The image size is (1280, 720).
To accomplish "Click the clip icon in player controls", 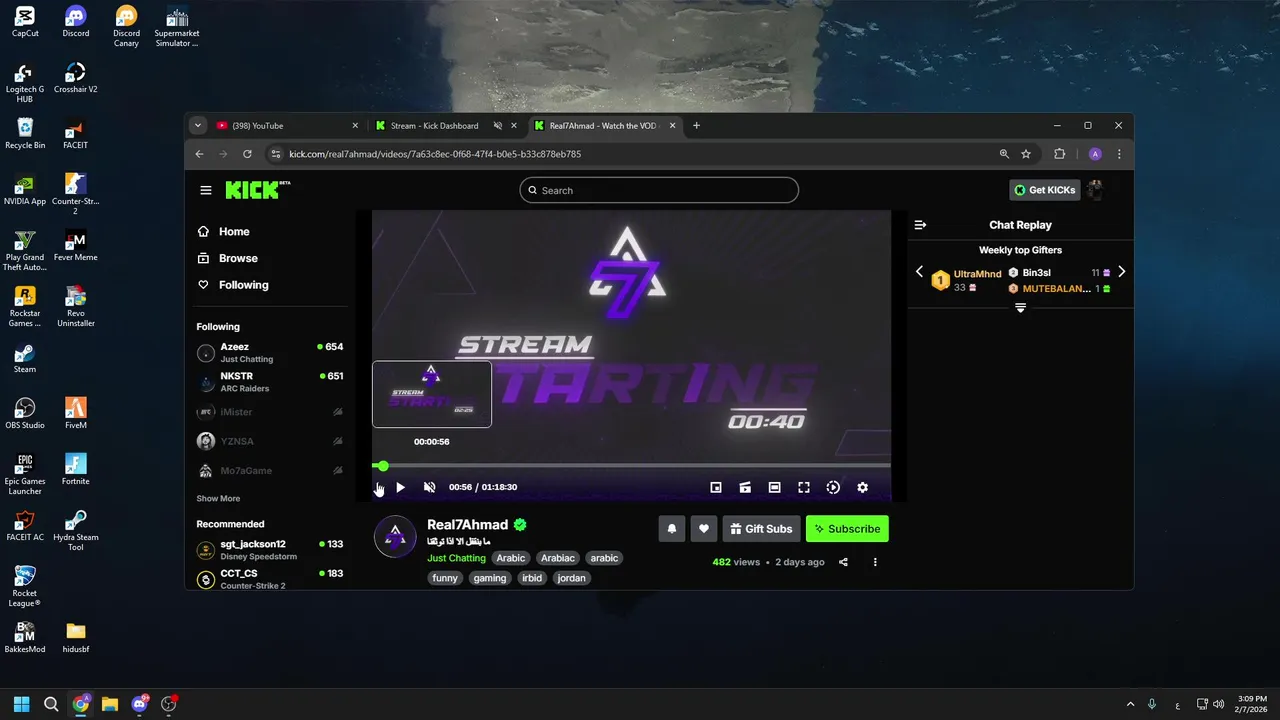I will coord(745,488).
